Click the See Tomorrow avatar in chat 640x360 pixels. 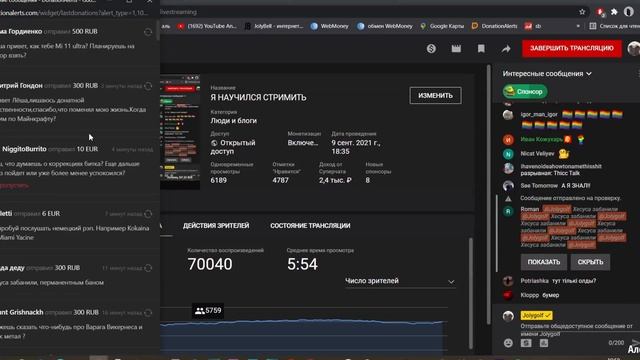[x=508, y=186]
